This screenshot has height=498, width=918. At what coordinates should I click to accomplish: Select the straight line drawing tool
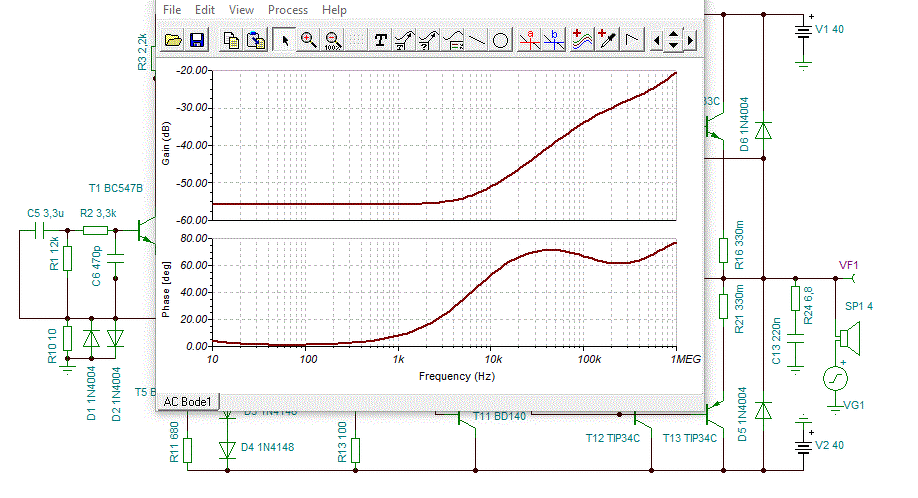click(x=477, y=40)
